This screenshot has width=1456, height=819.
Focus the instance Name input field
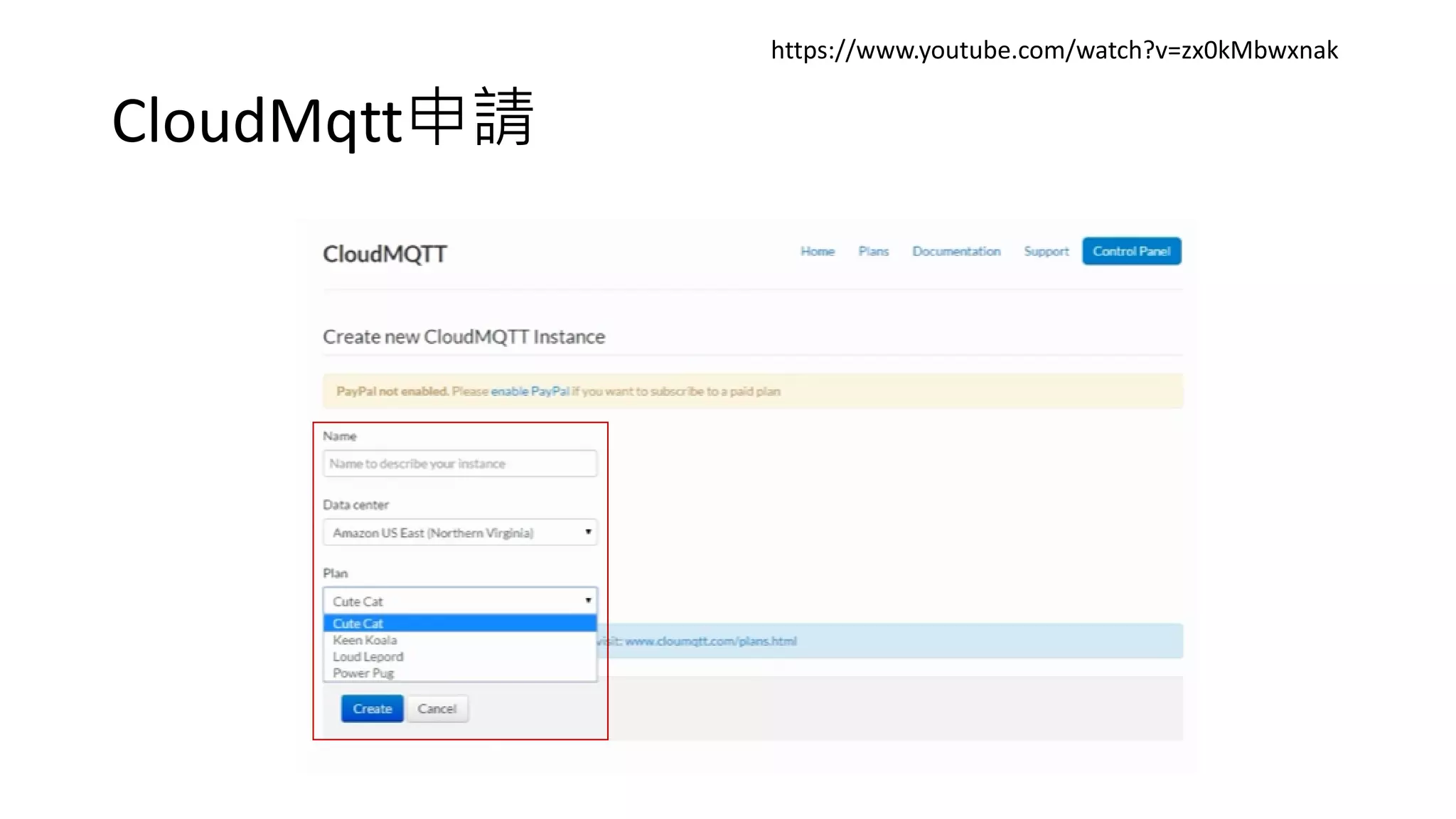pyautogui.click(x=460, y=464)
